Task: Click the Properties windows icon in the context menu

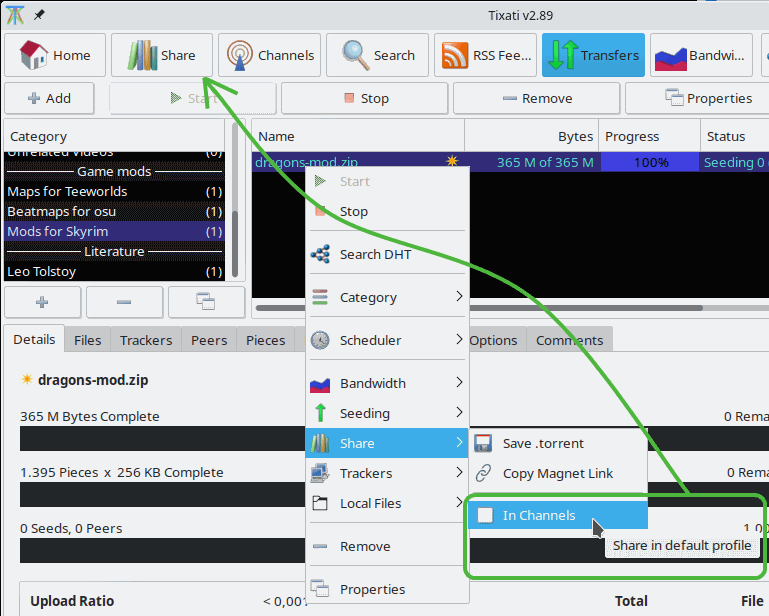Action: (x=320, y=589)
